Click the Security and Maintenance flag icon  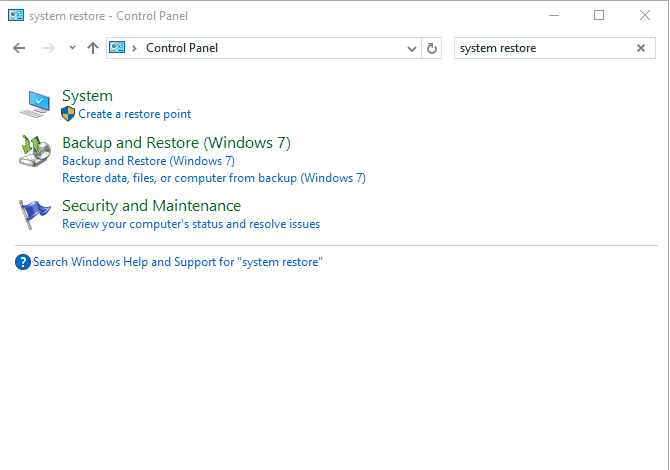click(x=36, y=214)
